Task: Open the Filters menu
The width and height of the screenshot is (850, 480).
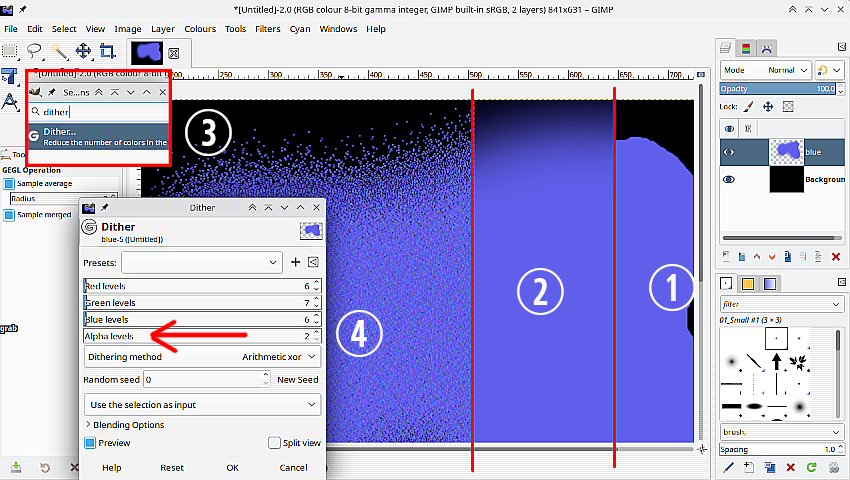Action: coord(267,29)
